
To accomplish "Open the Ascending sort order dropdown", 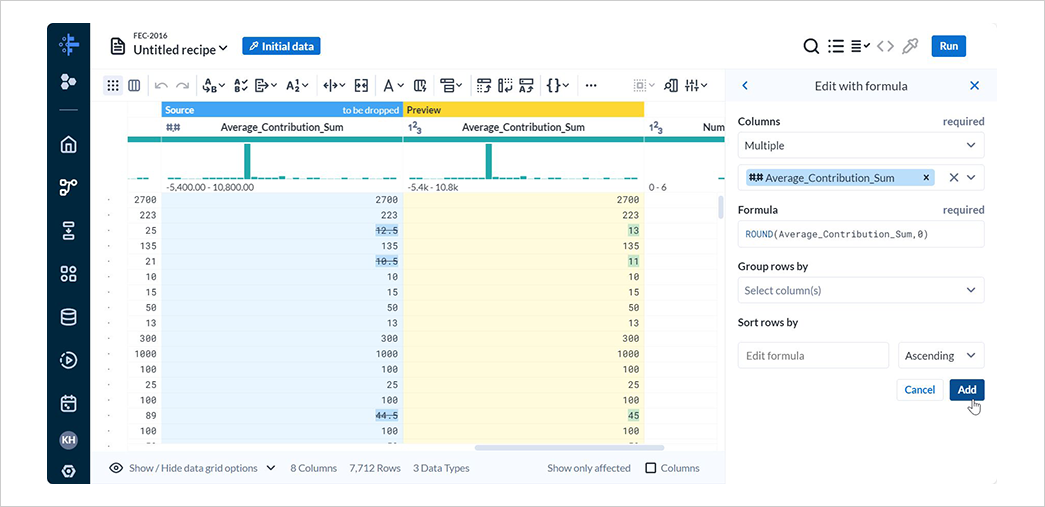I will (941, 356).
